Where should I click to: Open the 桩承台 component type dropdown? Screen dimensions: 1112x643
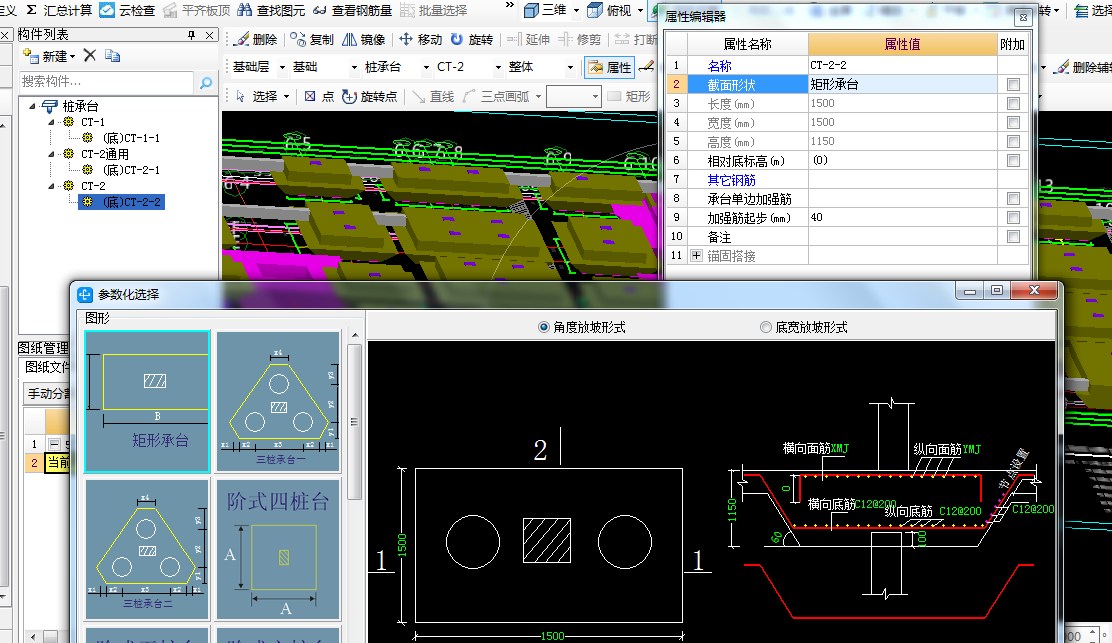[x=426, y=67]
